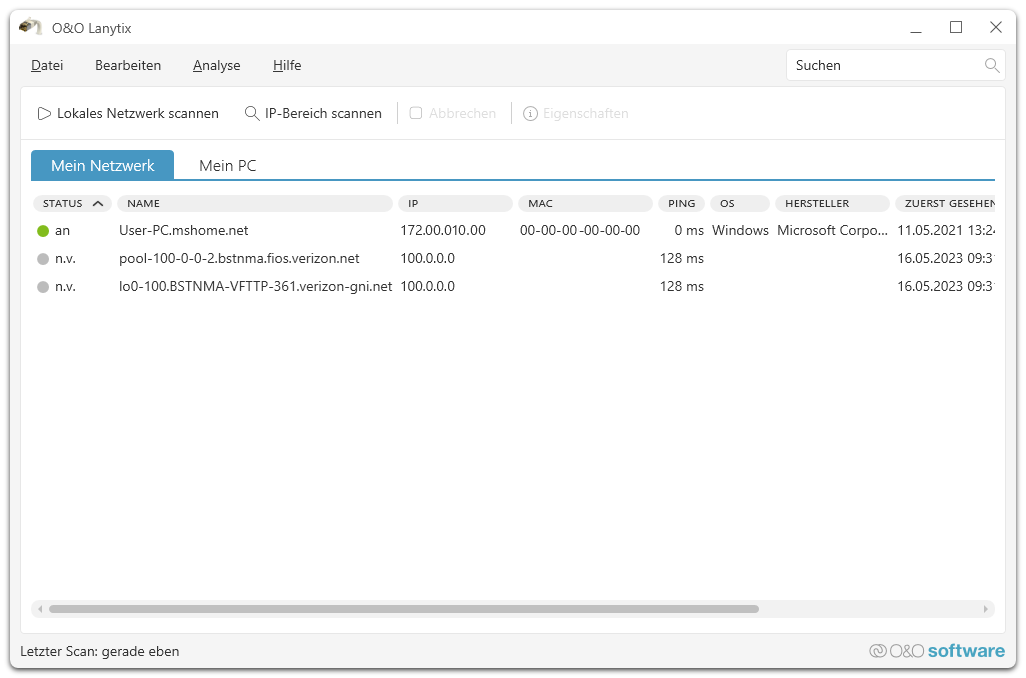Click the green status dot for User-PC.mshome.net
Image resolution: width=1026 pixels, height=678 pixels.
pos(43,231)
